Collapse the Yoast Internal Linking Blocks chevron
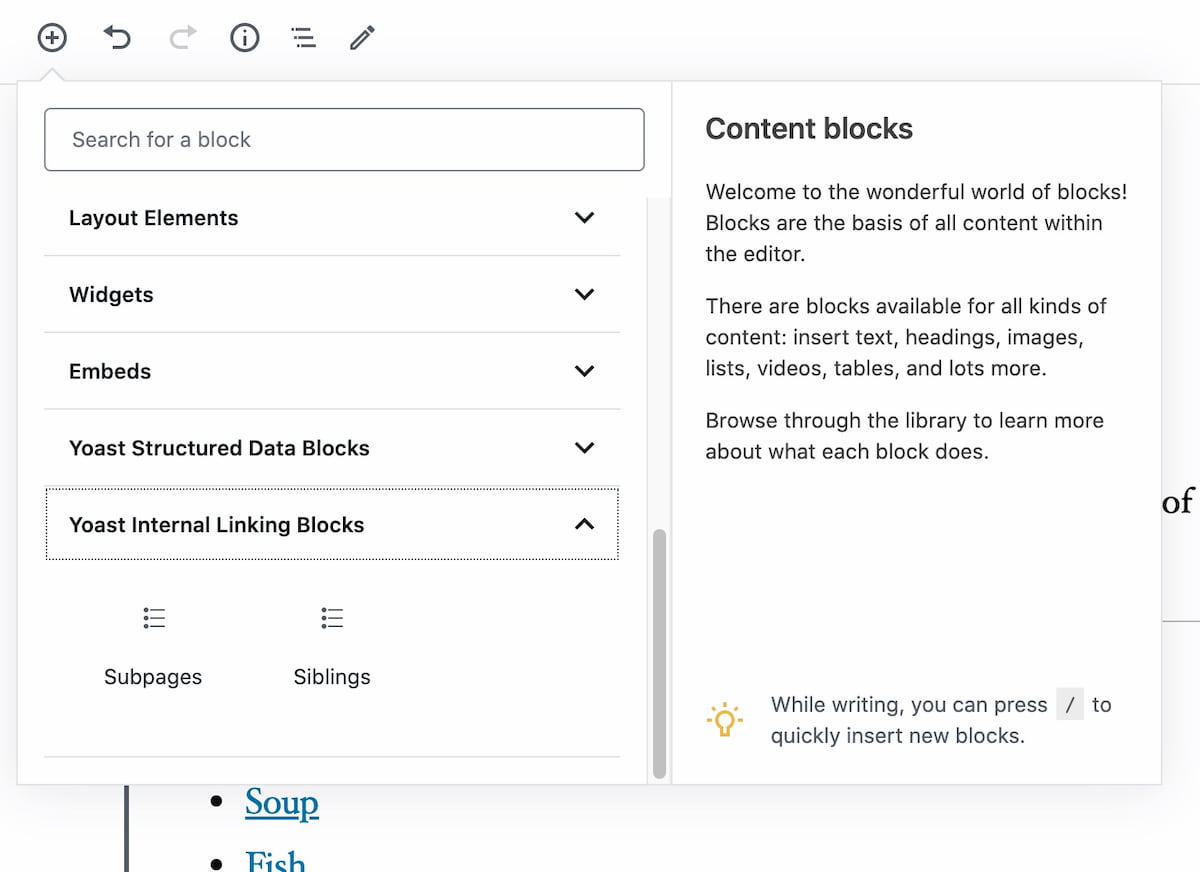The image size is (1200, 872). click(x=585, y=525)
